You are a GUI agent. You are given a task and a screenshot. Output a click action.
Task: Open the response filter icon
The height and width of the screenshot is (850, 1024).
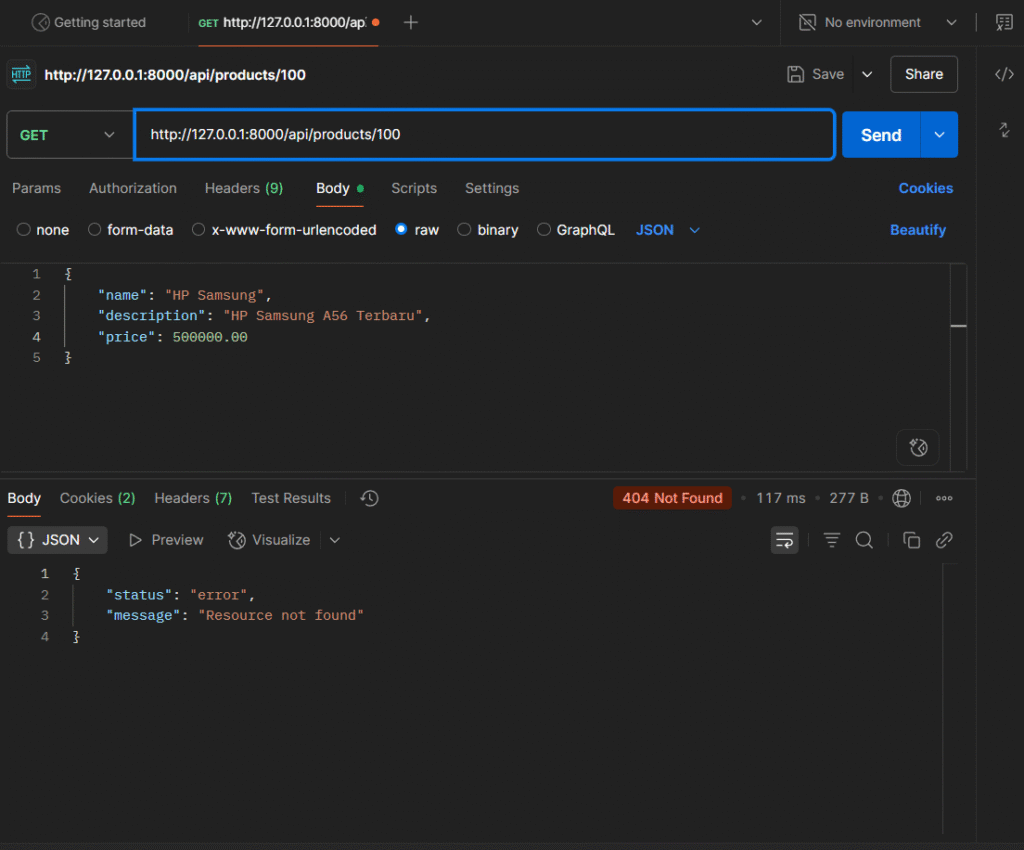pyautogui.click(x=832, y=540)
